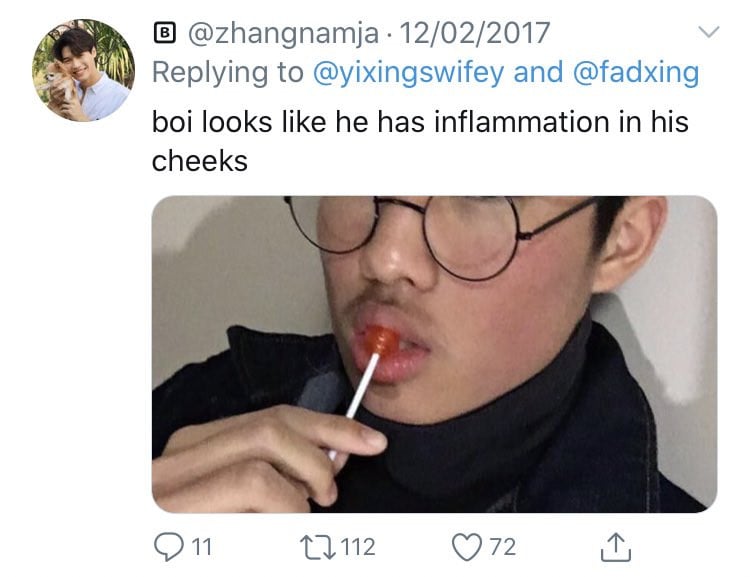
Task: Click the like count 72
Action: (503, 547)
